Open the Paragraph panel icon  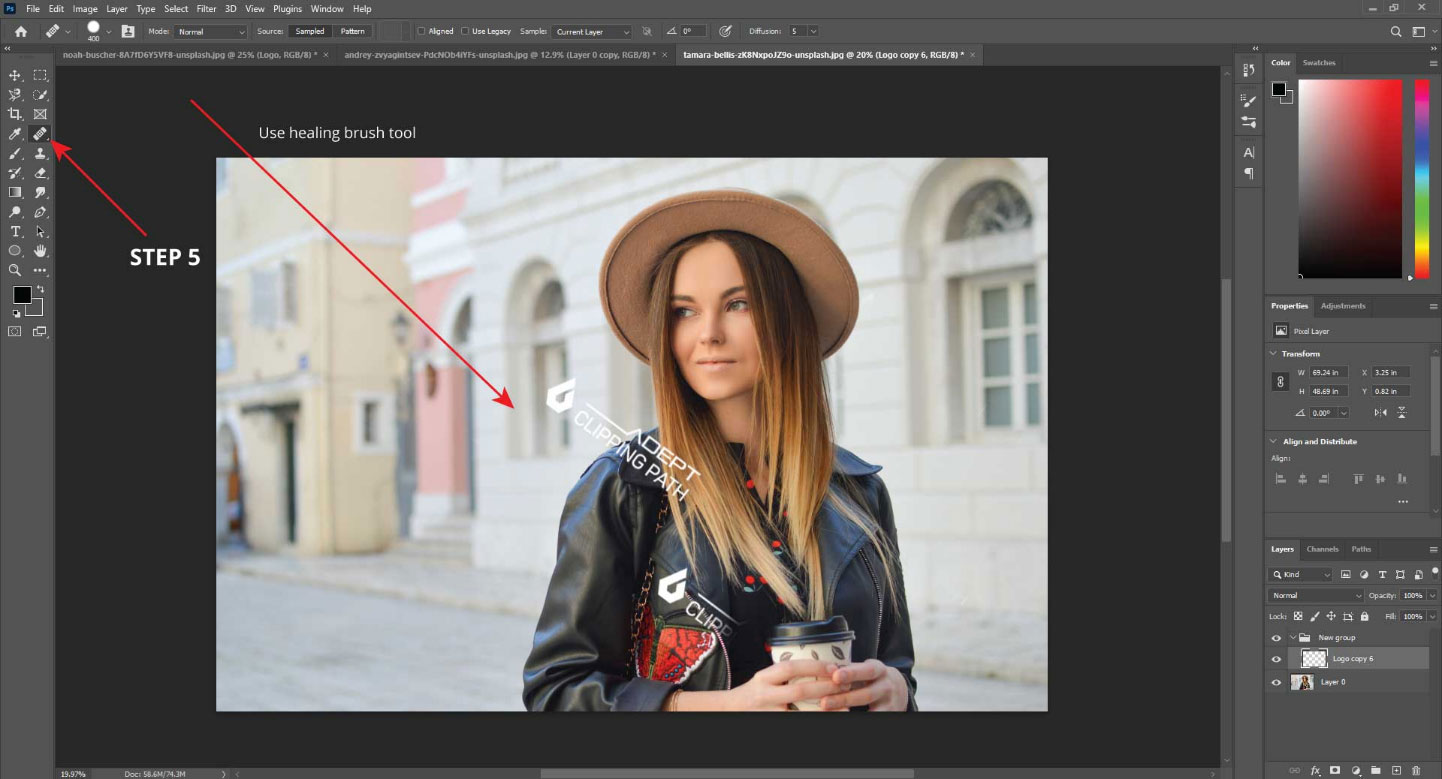pyautogui.click(x=1248, y=173)
